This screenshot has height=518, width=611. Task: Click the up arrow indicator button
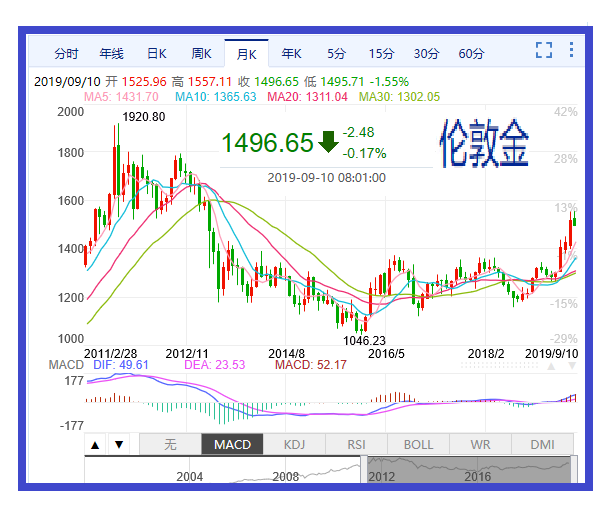[x=95, y=444]
